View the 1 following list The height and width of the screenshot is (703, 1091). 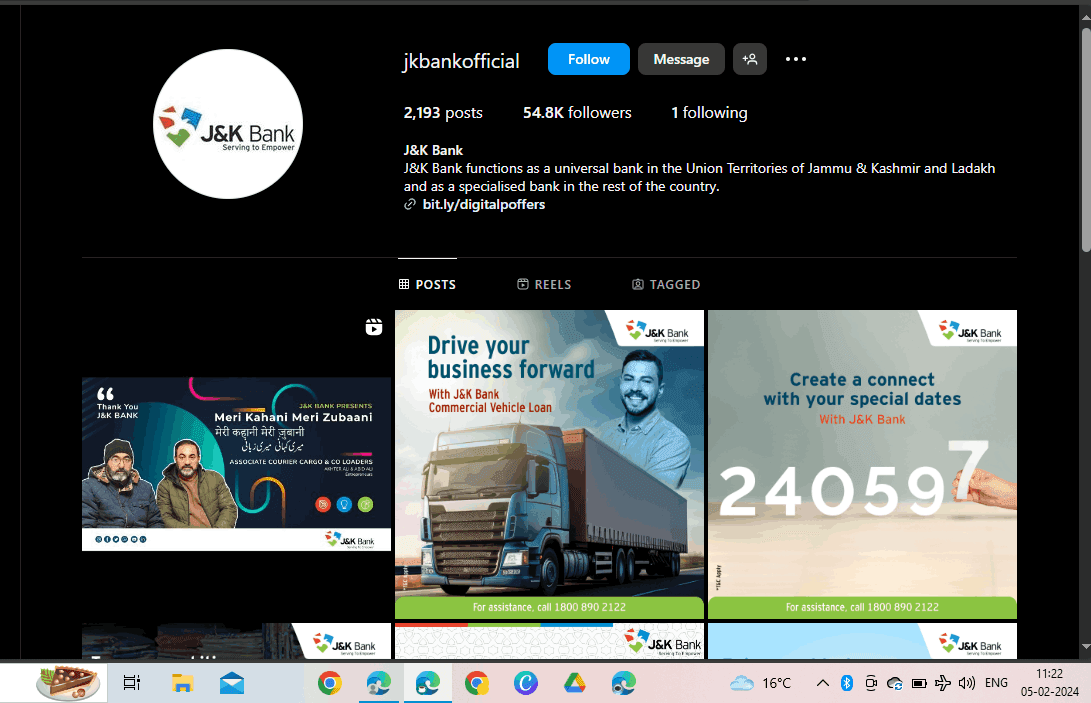pos(709,113)
